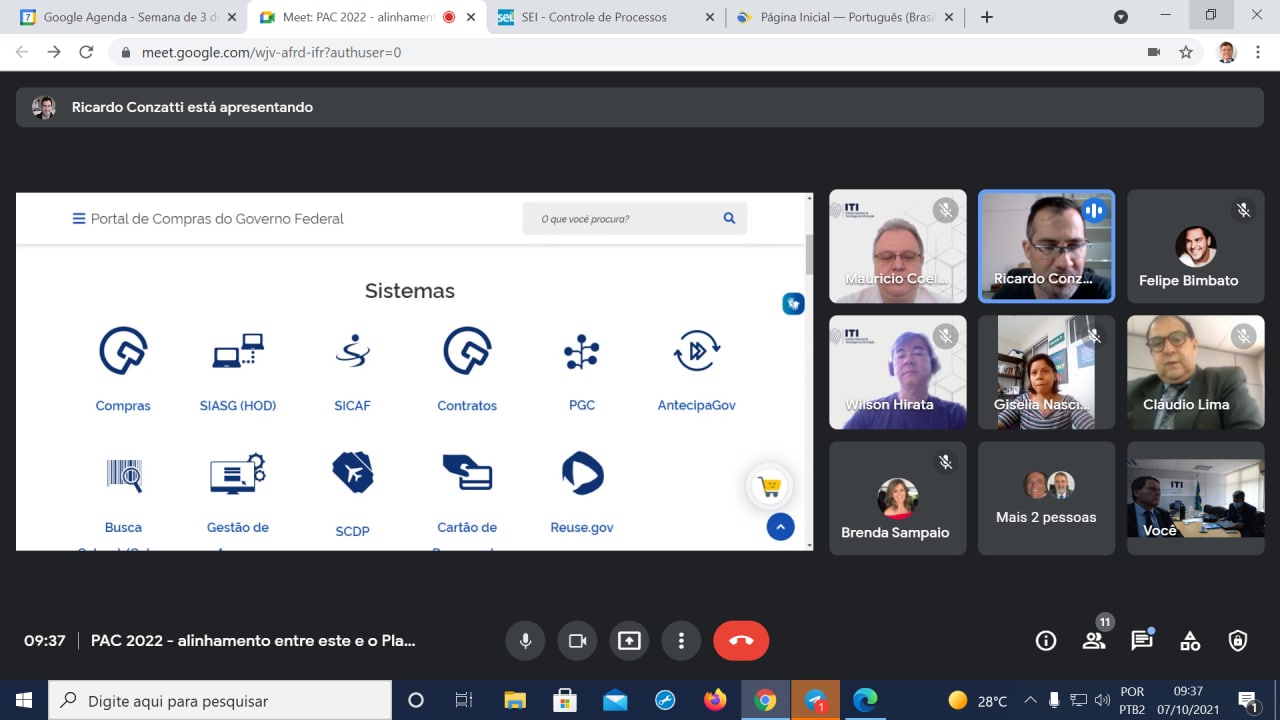Open the activities icon
The width and height of the screenshot is (1280, 720).
(1190, 641)
